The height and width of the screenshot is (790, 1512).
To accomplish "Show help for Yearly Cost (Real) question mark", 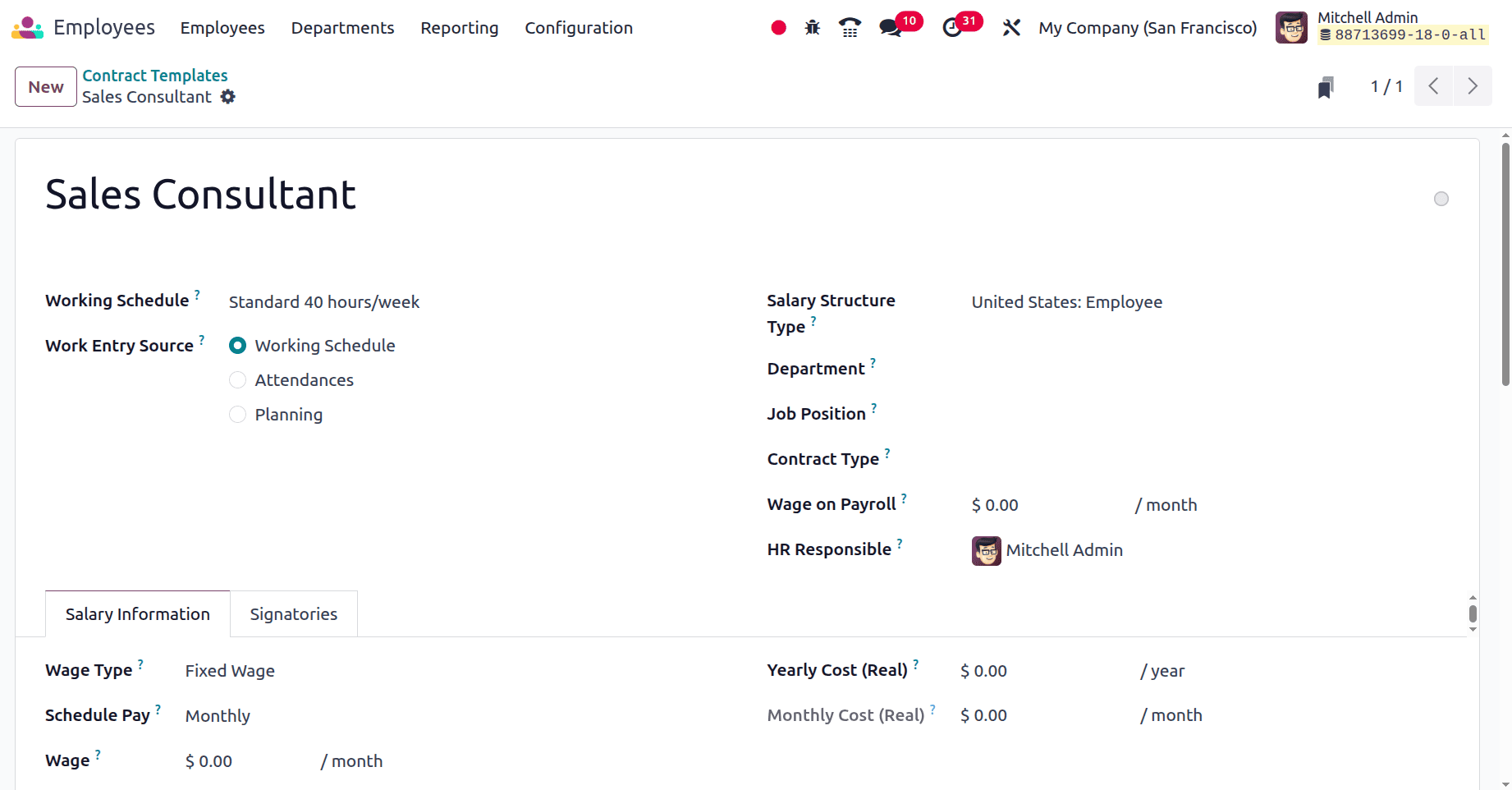I will pos(916,663).
